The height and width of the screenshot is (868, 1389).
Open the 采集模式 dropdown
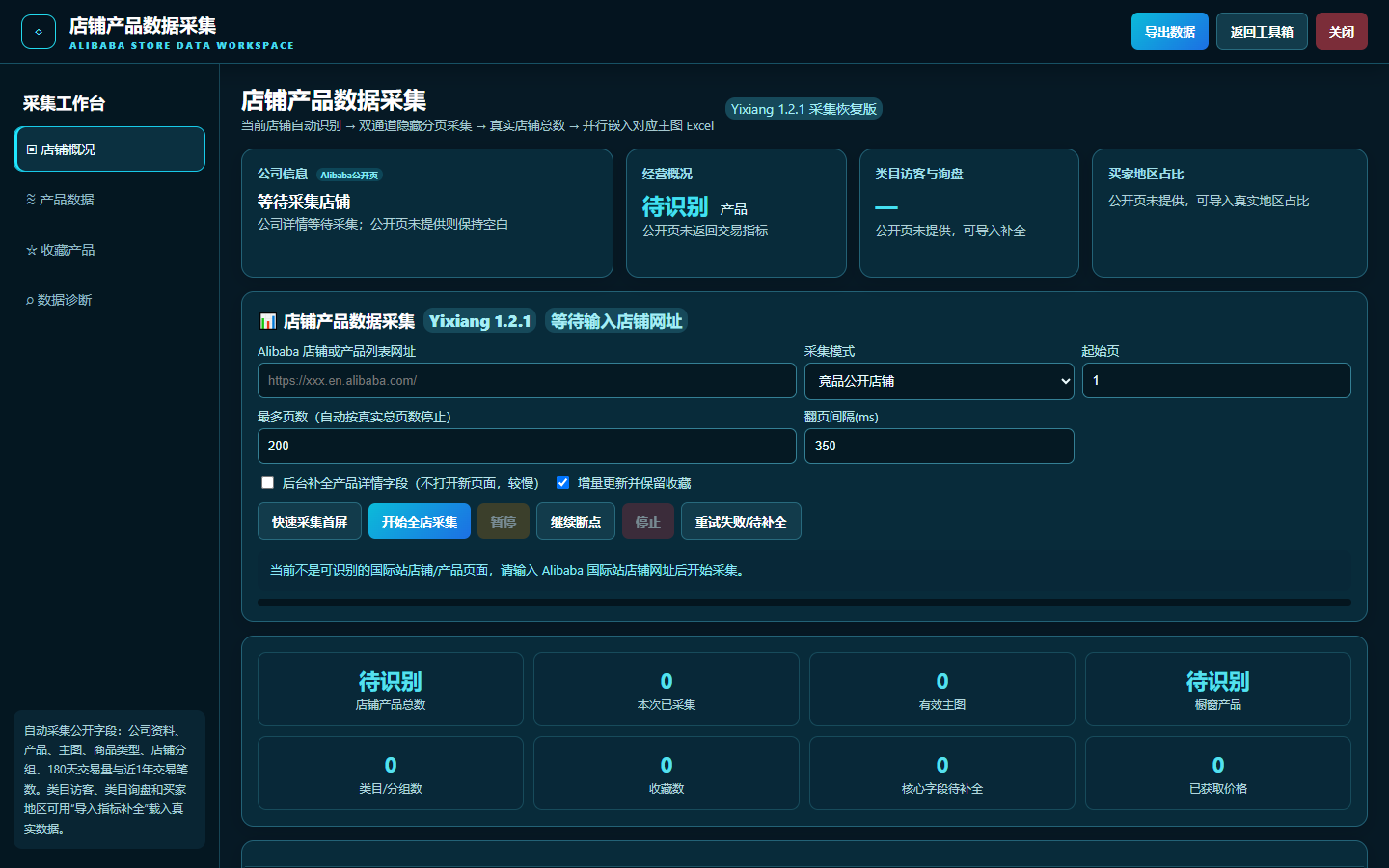tap(940, 381)
